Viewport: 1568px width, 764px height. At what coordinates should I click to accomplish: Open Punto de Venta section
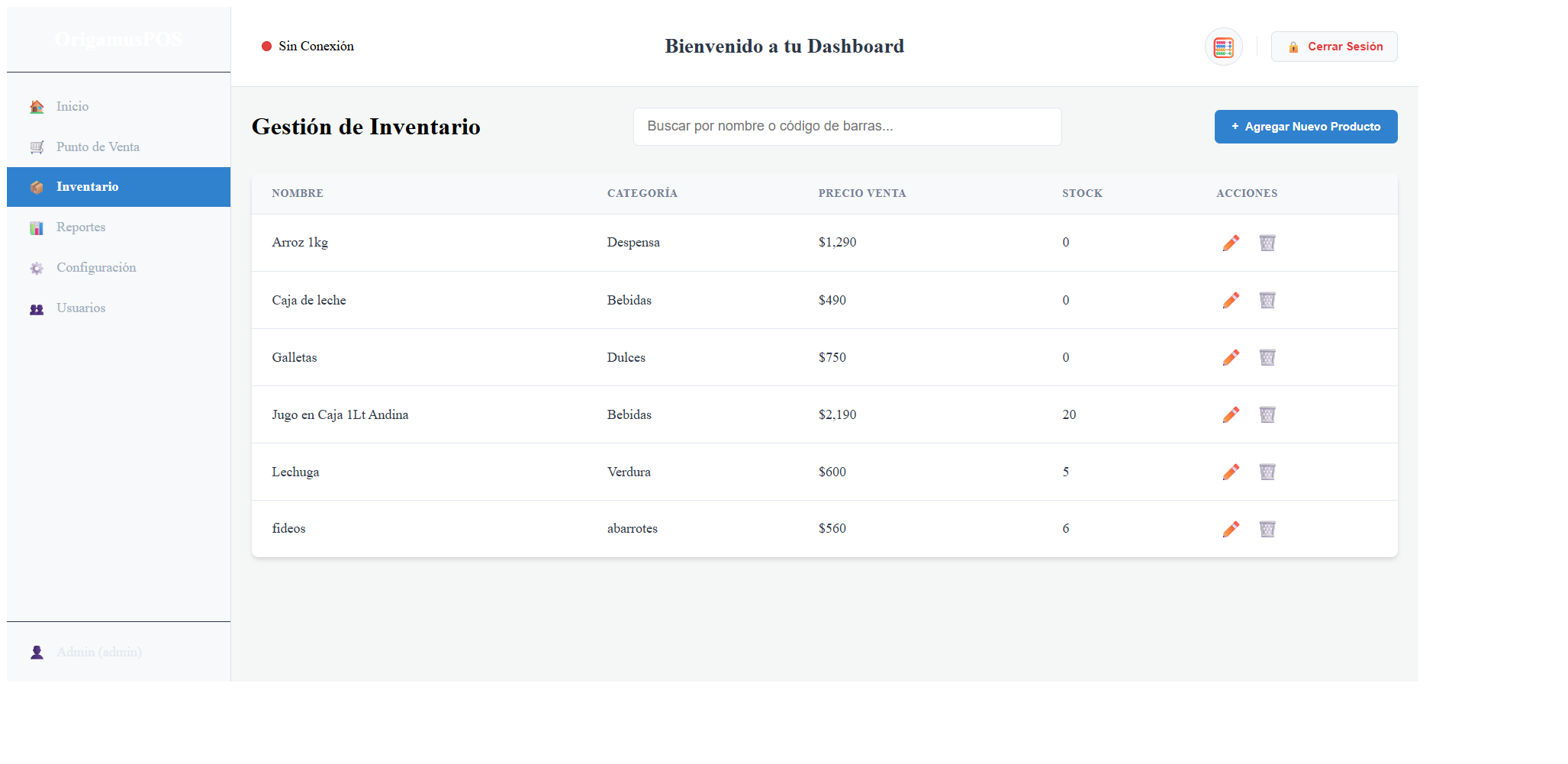[x=97, y=147]
